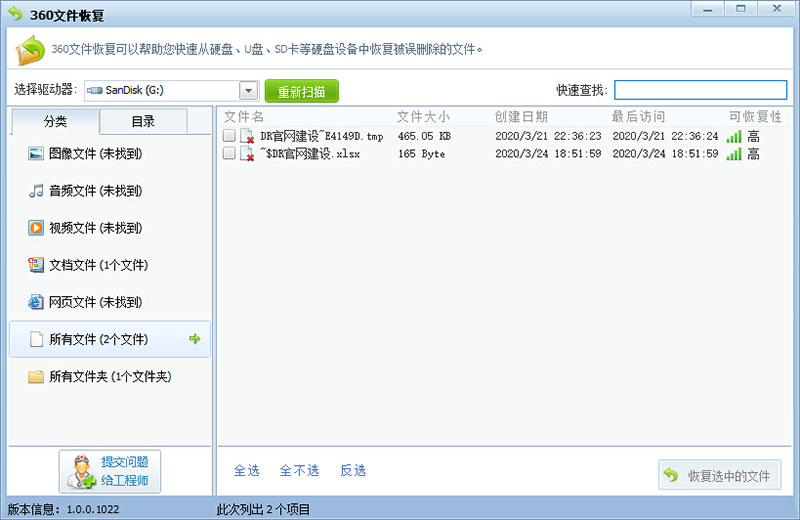Select 音频文件 (未找到) category

click(x=110, y=191)
